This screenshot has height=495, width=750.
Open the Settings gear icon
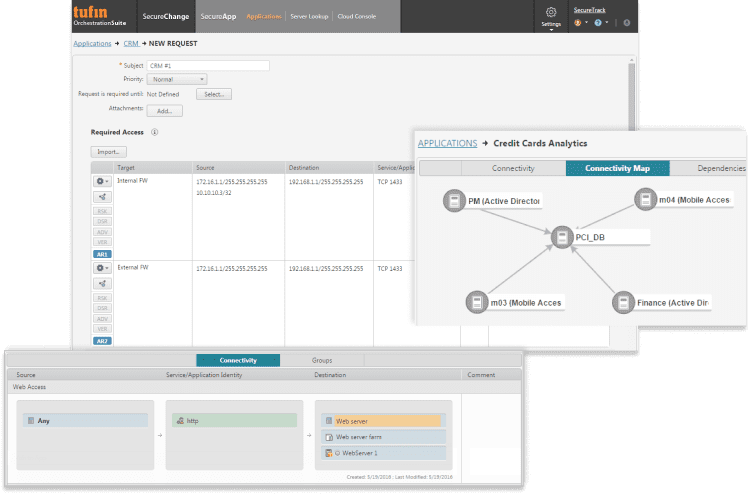tap(551, 11)
